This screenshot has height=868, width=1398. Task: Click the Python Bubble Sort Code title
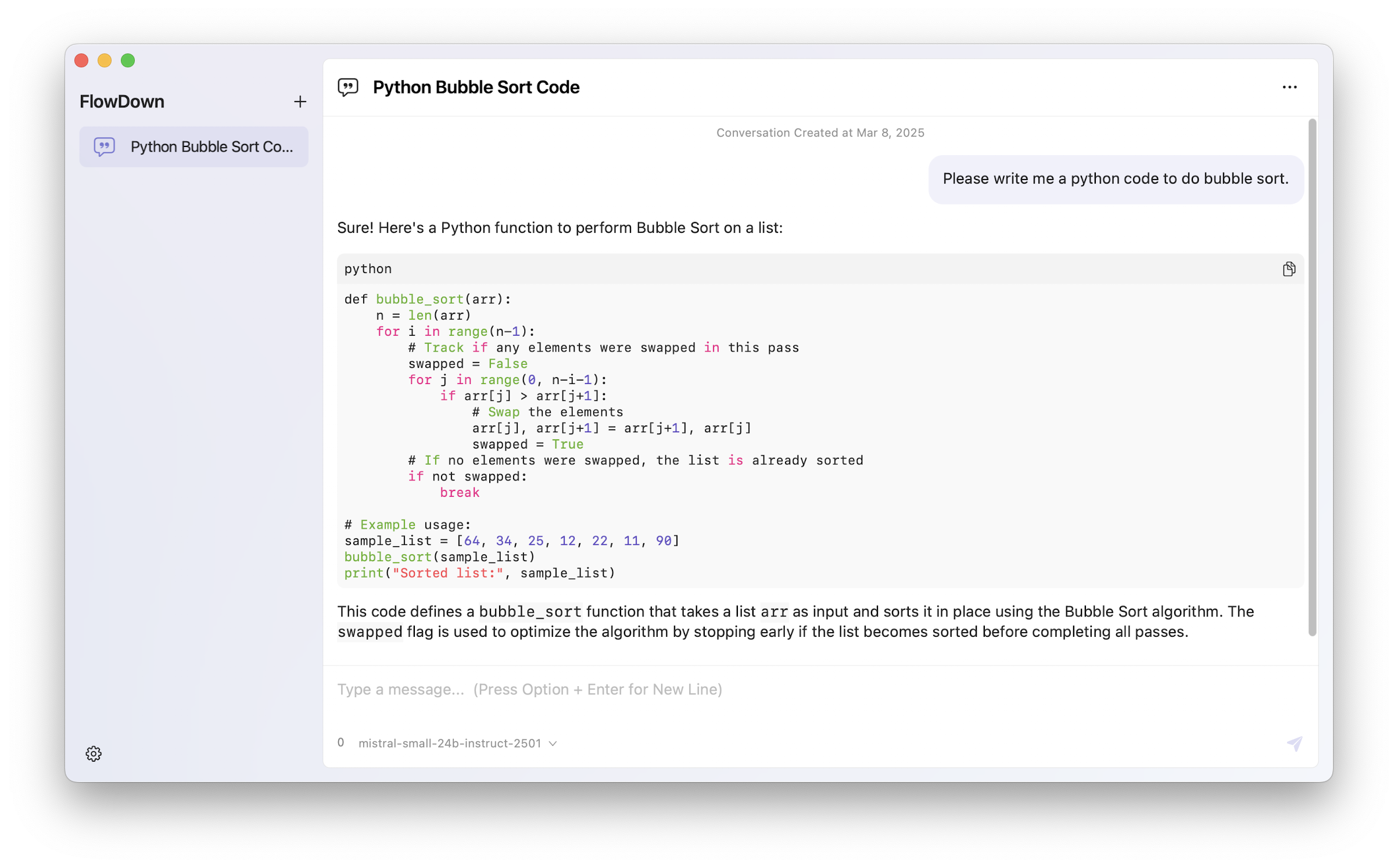476,87
